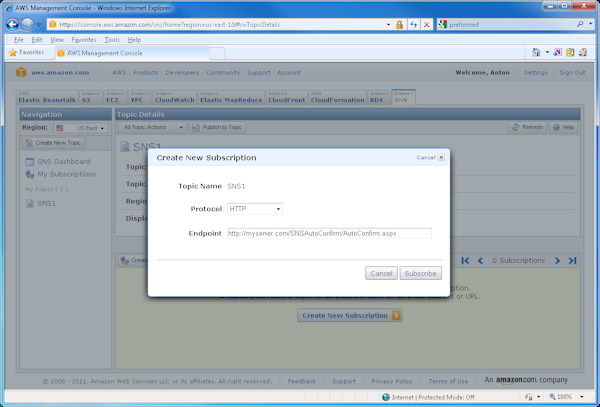Click the search magnifier icon in search box
This screenshot has width=600, height=407.
pos(580,24)
